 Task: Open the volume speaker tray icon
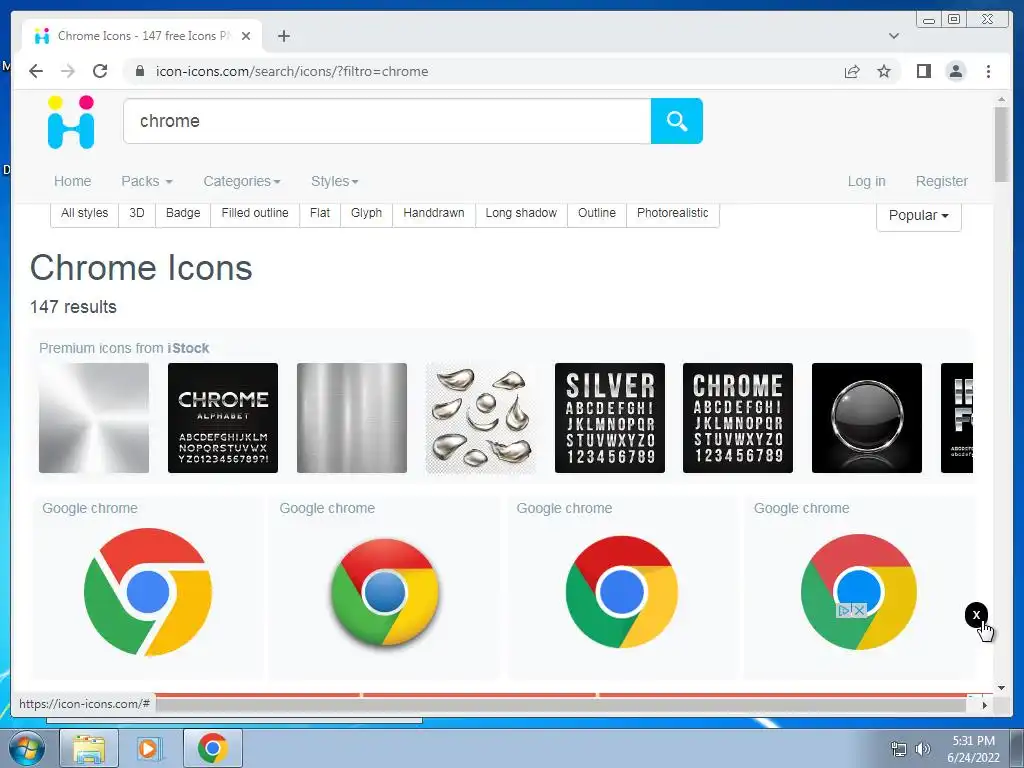(923, 749)
